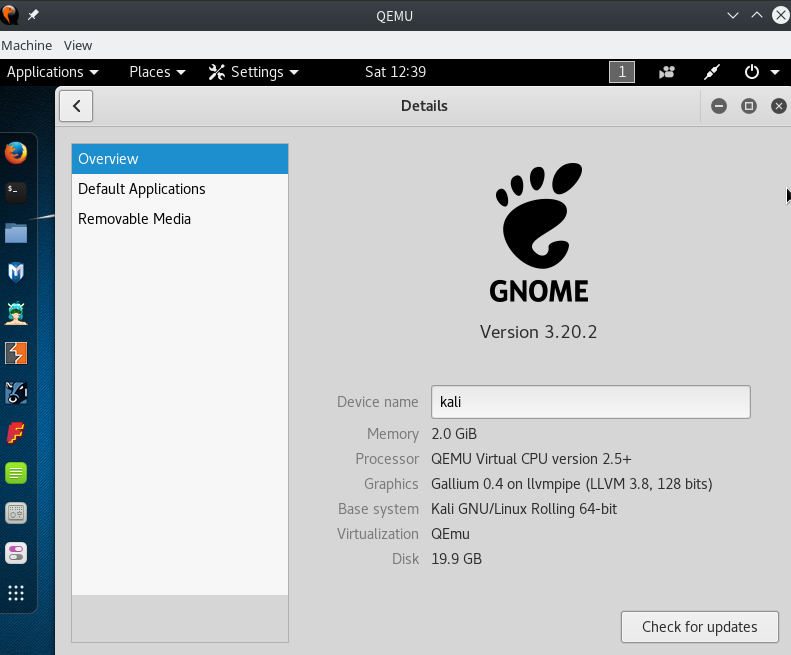The image size is (791, 655).
Task: Show all applications grid
Action: pyautogui.click(x=16, y=593)
